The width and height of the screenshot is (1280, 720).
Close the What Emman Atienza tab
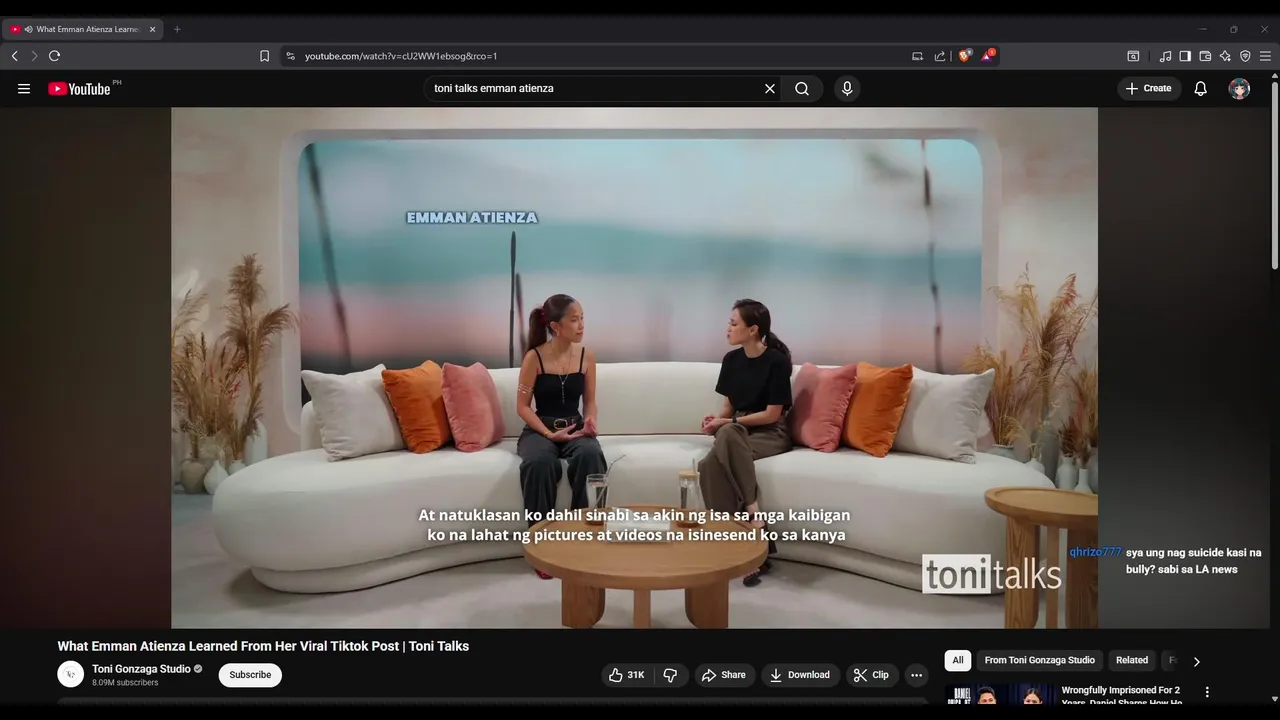pos(152,29)
